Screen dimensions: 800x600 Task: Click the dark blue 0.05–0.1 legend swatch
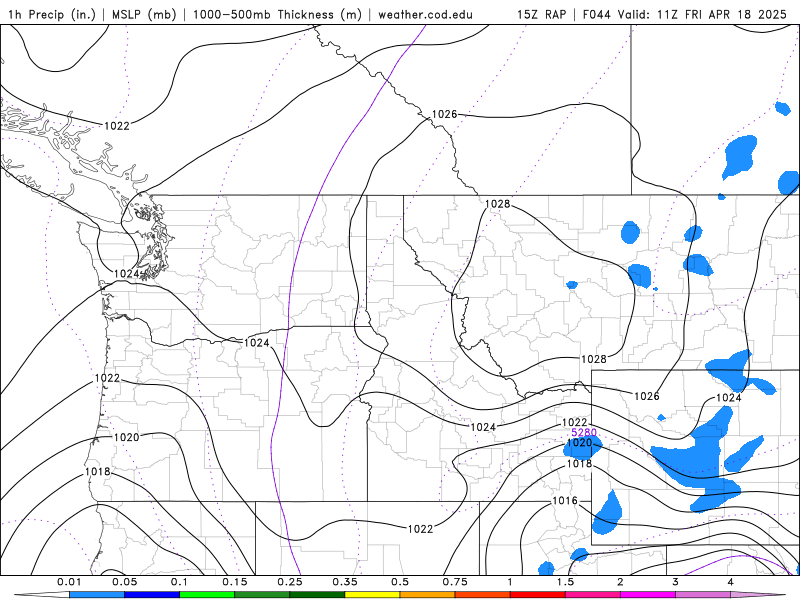(x=152, y=595)
